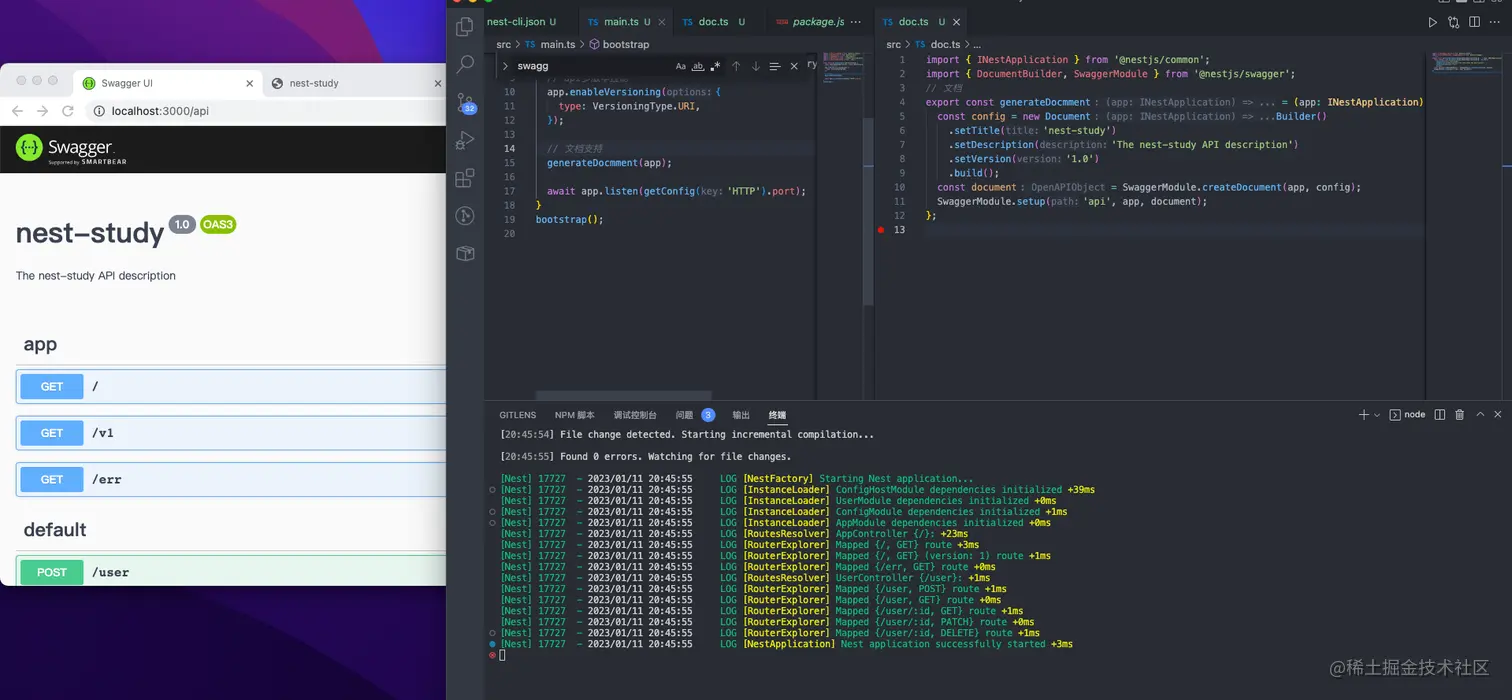Go forward in the browser
The width and height of the screenshot is (1512, 700).
pyautogui.click(x=42, y=111)
